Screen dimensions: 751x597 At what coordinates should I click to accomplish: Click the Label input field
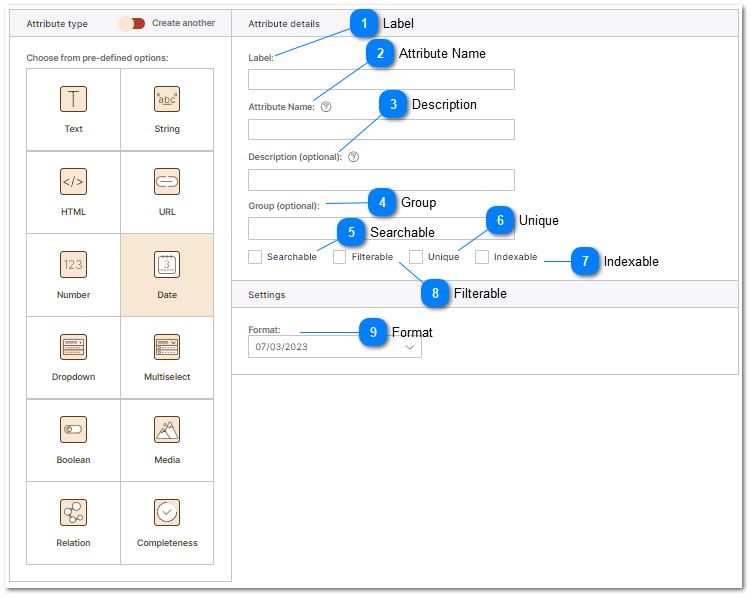click(x=381, y=80)
